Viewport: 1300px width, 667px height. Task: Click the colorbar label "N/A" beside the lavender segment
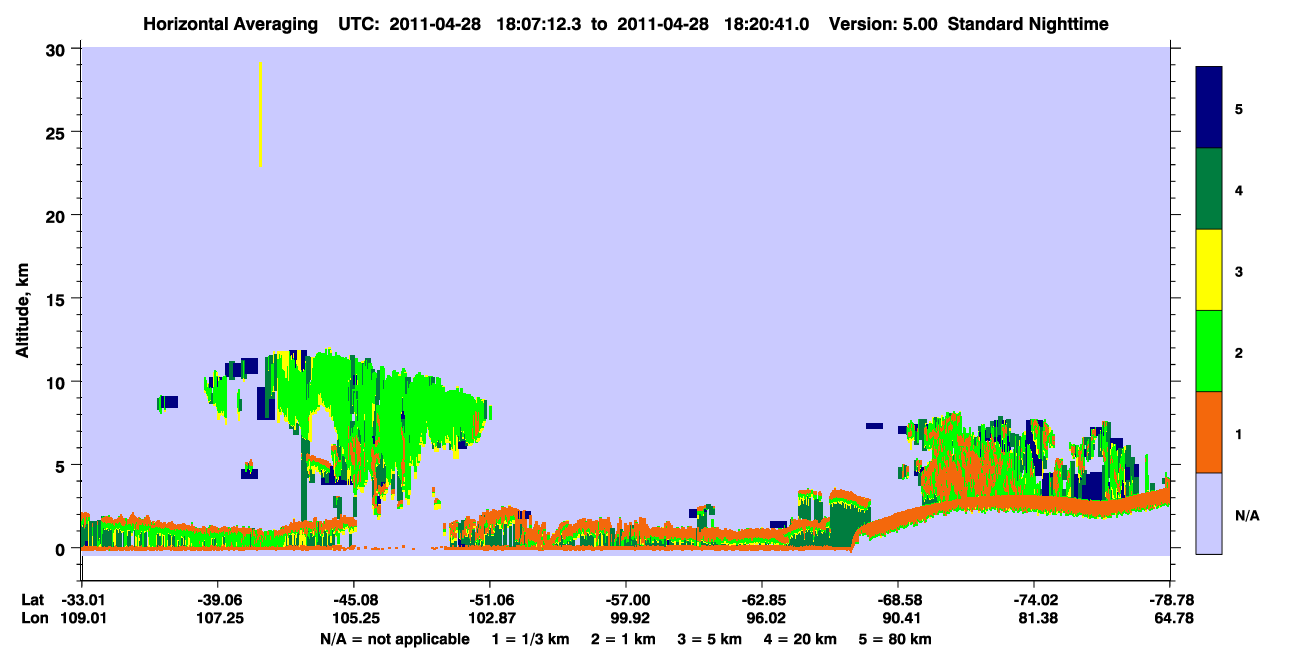point(1247,516)
